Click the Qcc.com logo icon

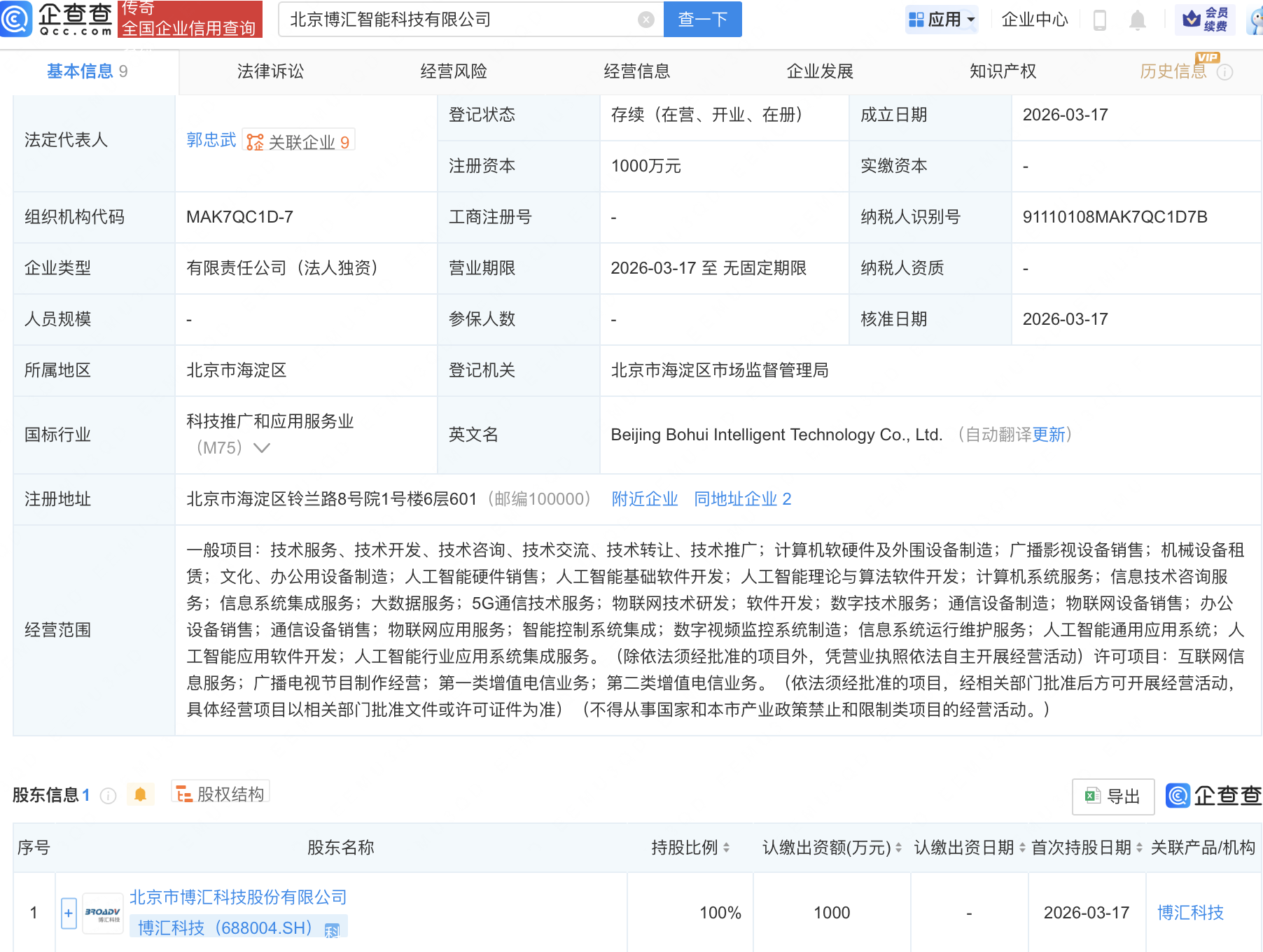18,20
